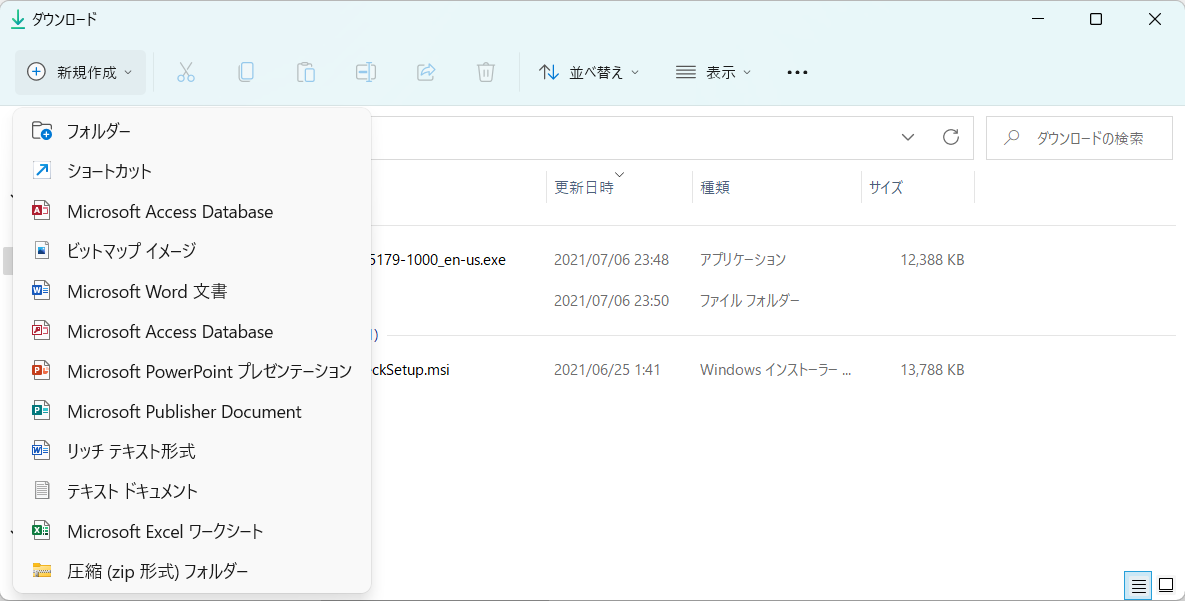Click the Copy icon in toolbar
1185x601 pixels.
246,73
